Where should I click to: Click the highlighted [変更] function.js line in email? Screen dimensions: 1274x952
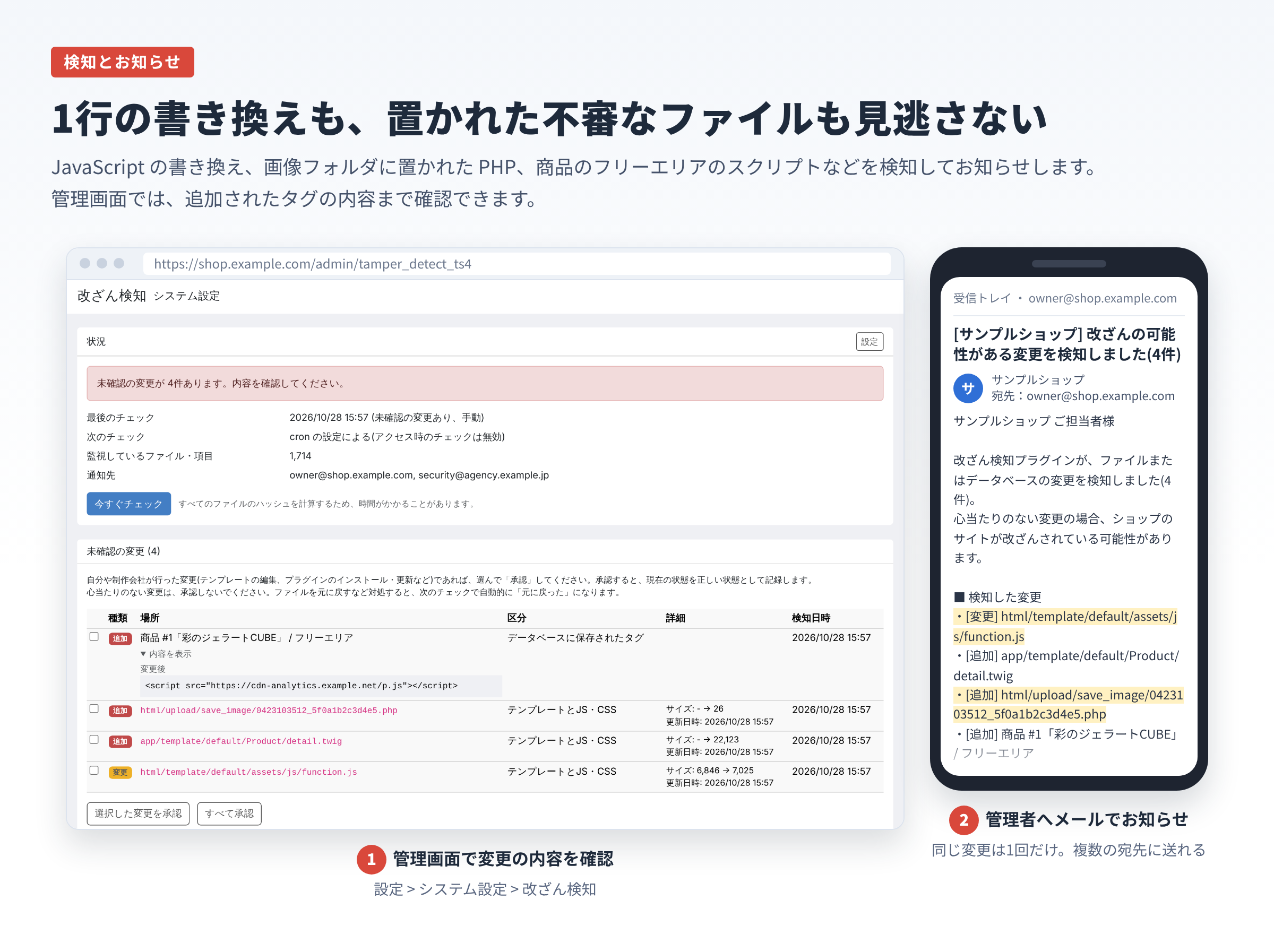[x=1065, y=626]
